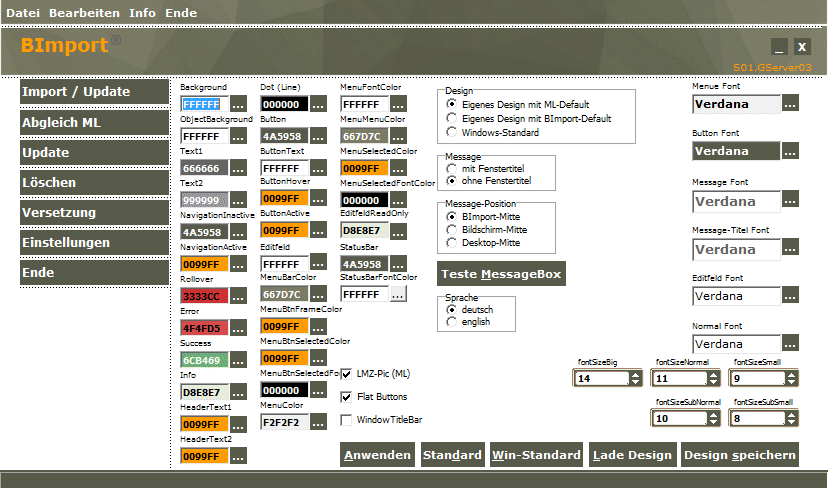828x489 pixels.
Task: Click the MenuColor F2F2F2 field
Action: point(284,422)
